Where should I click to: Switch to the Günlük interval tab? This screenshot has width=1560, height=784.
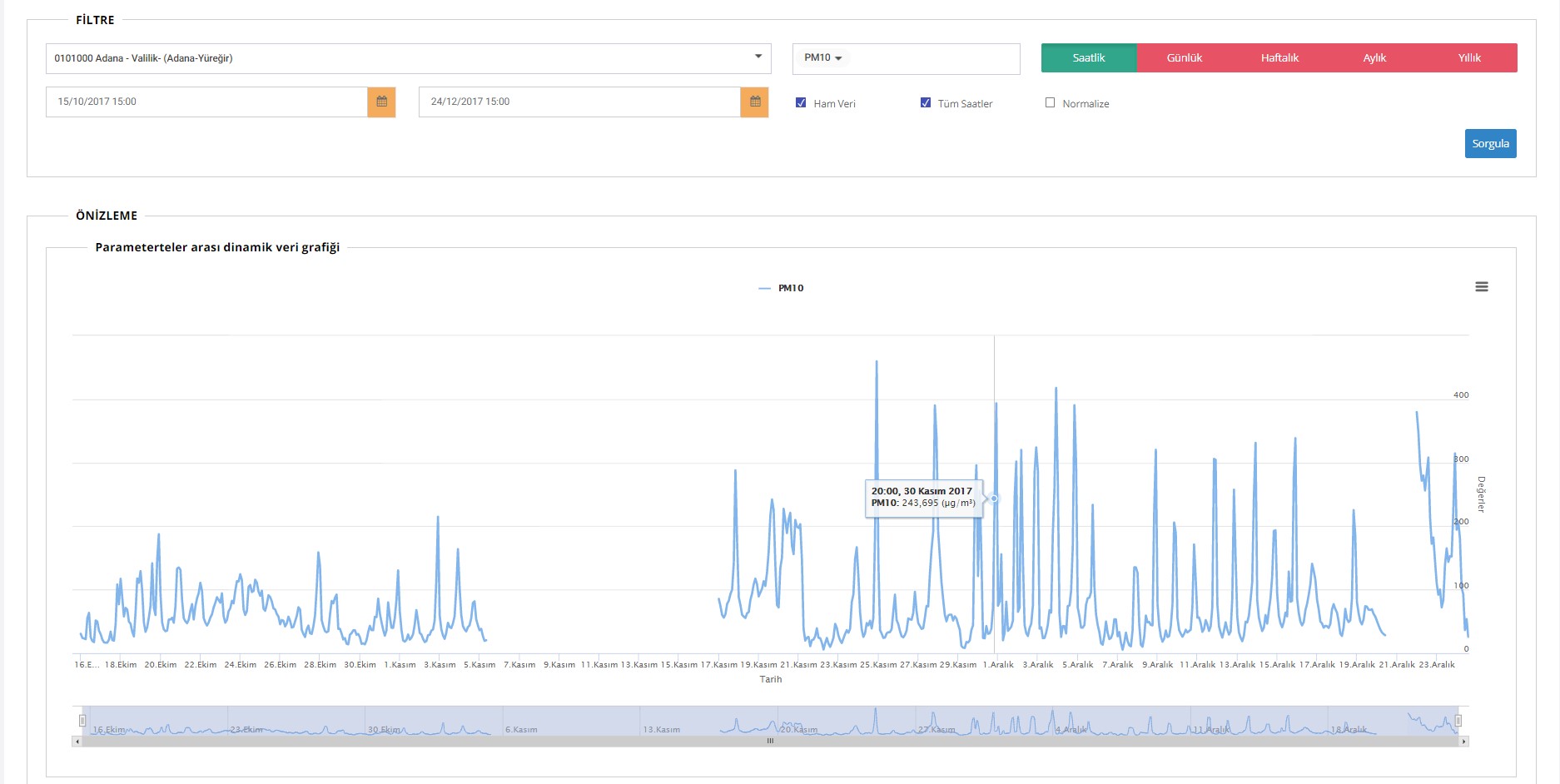[x=1184, y=58]
